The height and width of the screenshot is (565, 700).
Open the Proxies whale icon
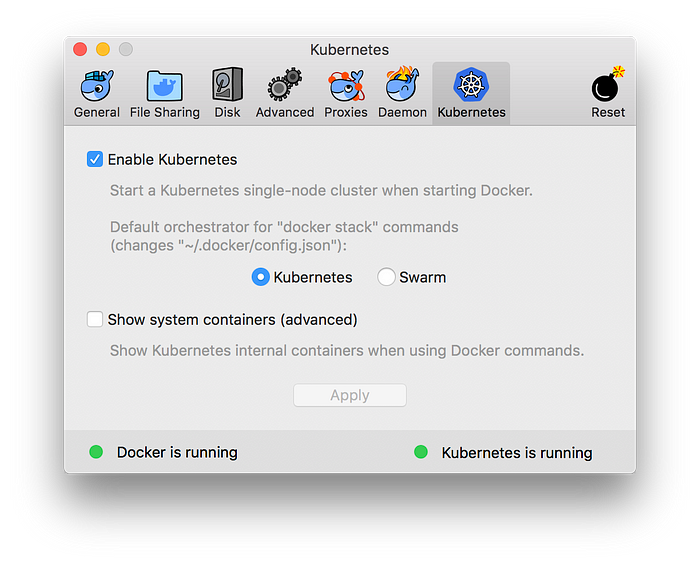346,85
